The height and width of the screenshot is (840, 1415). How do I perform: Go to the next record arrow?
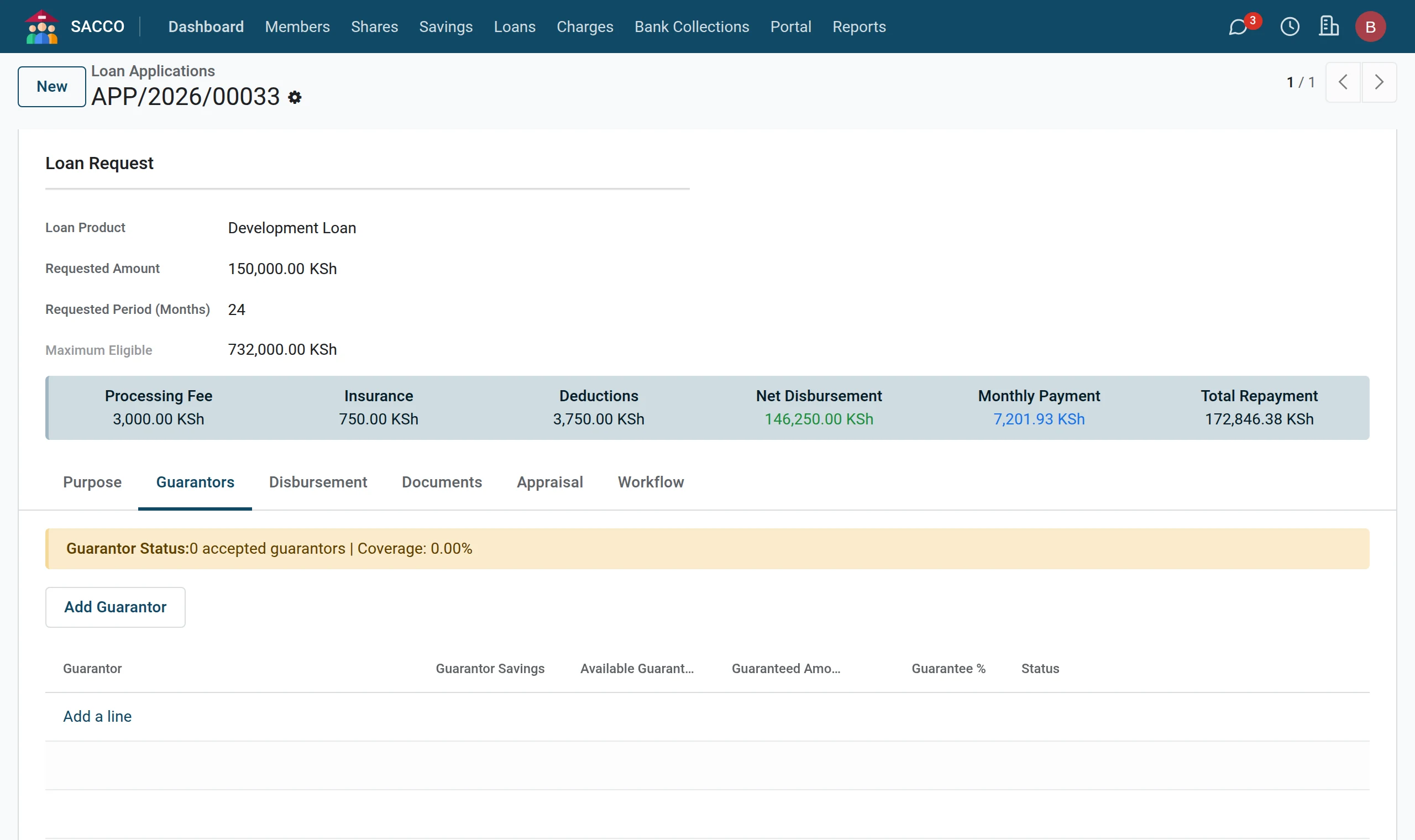1379,82
